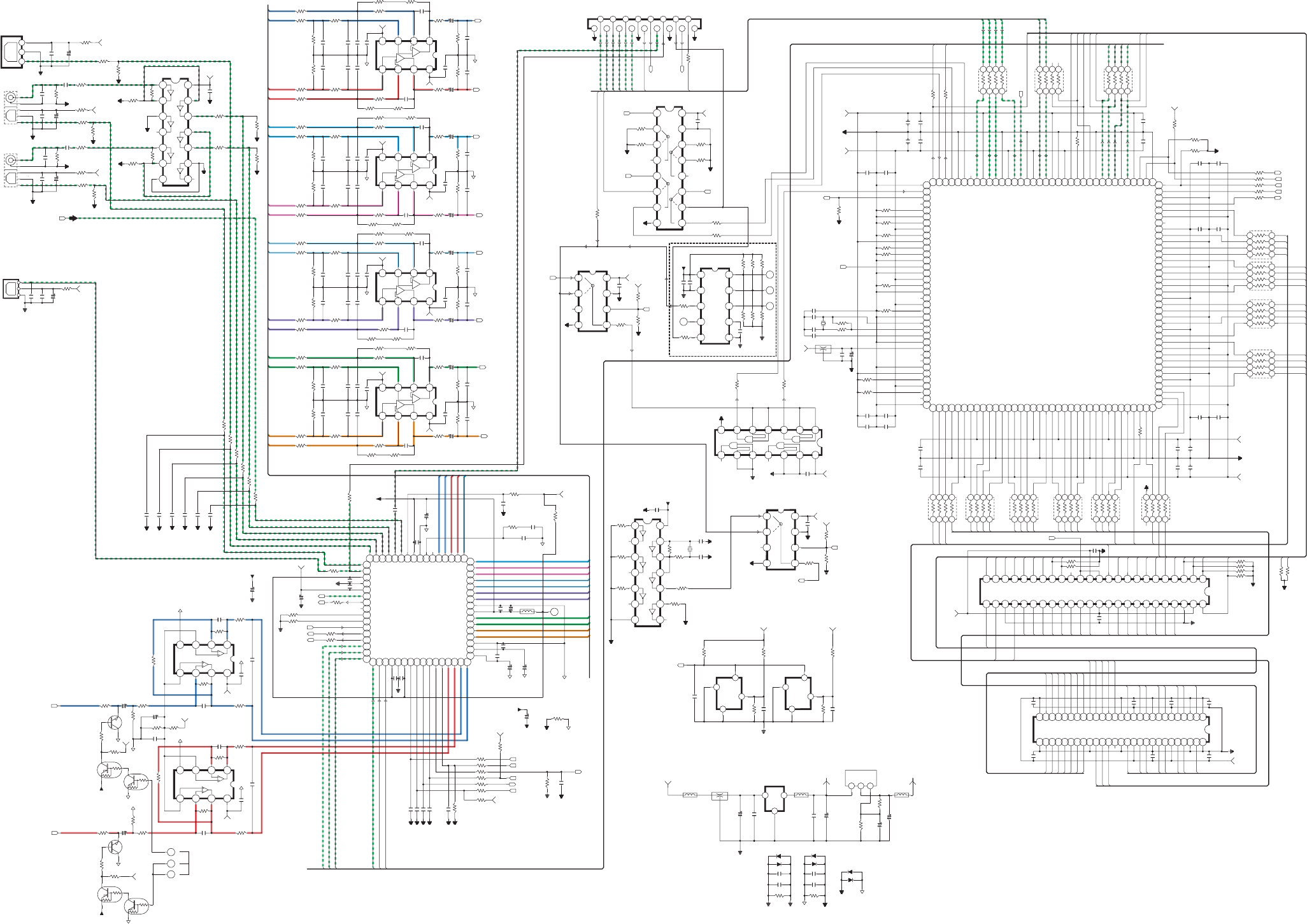
Task: Select the op-amp IC wired in red
Action: coord(203,785)
